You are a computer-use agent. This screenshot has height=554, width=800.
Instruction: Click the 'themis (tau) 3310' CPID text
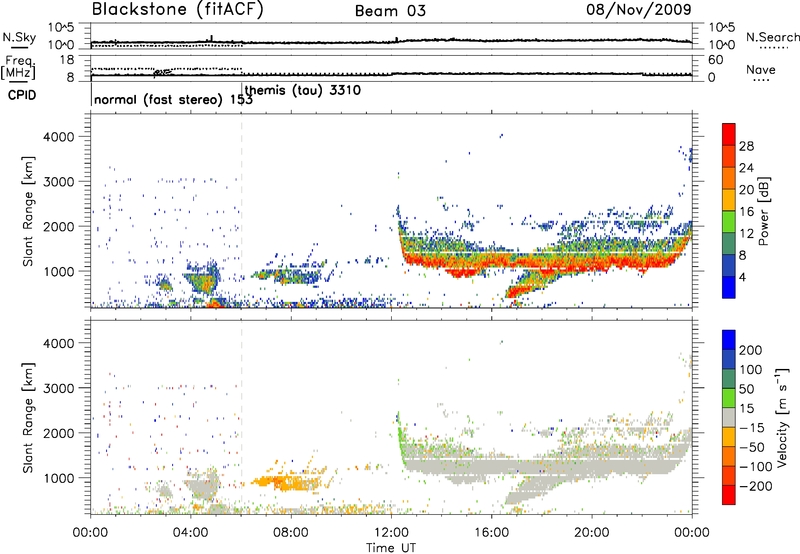tap(303, 91)
